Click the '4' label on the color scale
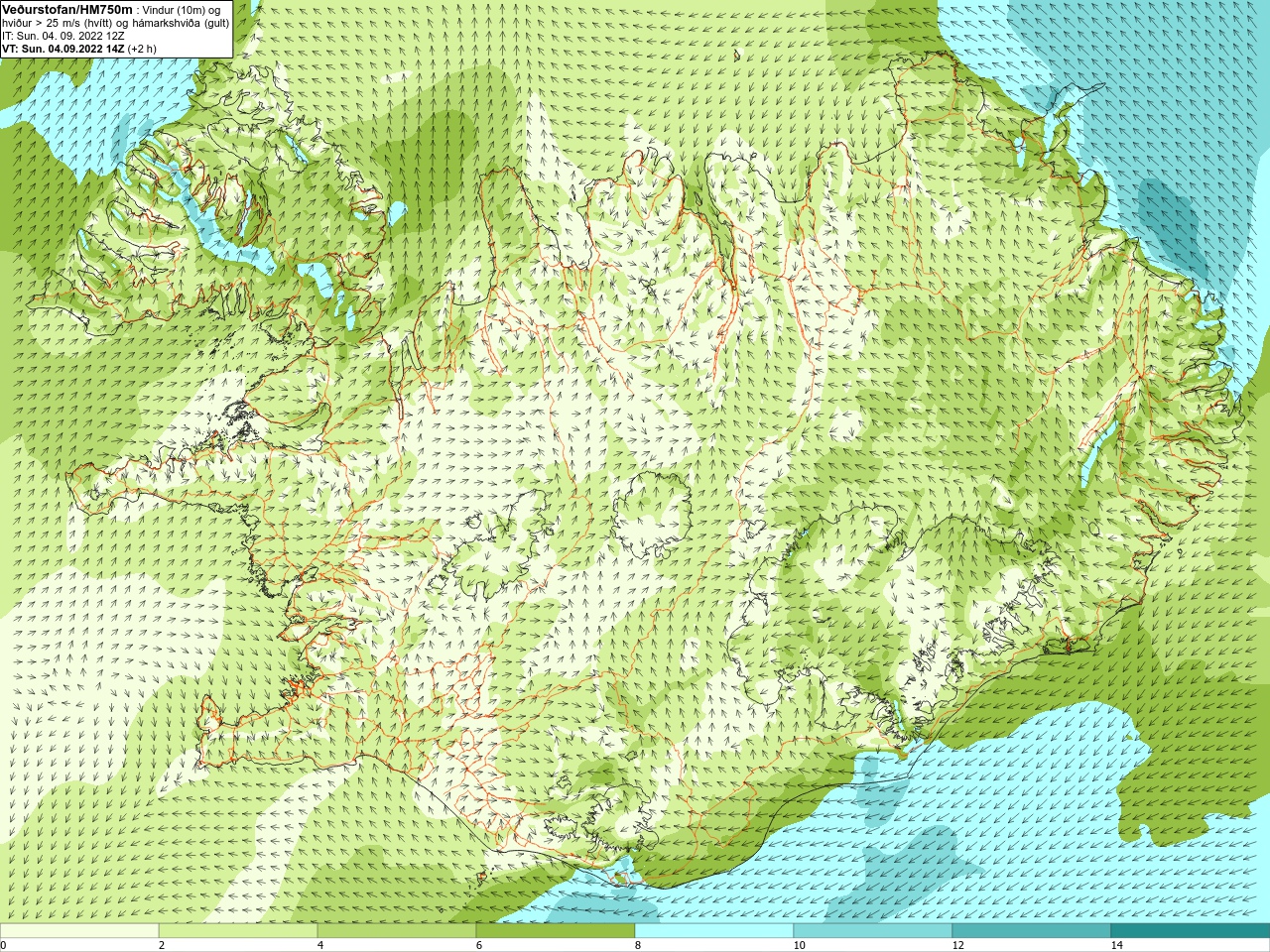The width and height of the screenshot is (1270, 952). (320, 945)
